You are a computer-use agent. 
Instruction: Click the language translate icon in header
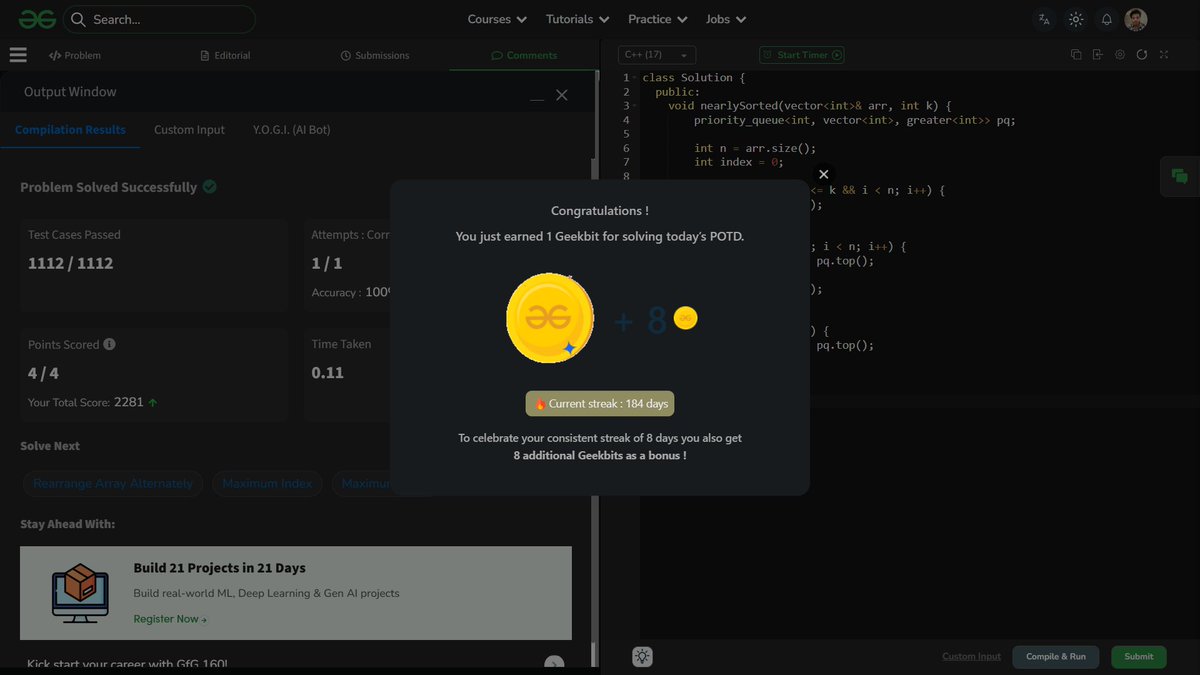tap(1044, 19)
